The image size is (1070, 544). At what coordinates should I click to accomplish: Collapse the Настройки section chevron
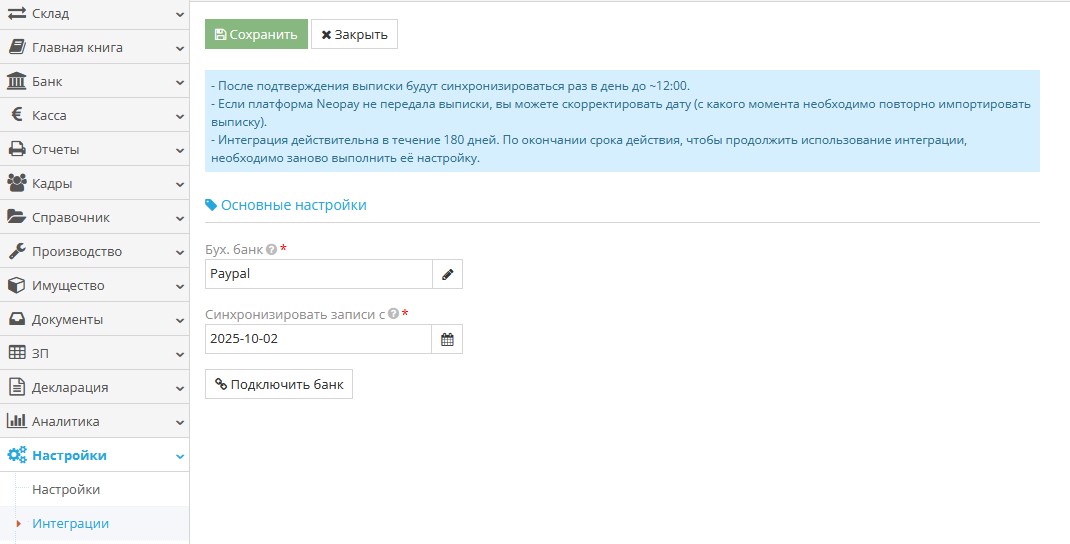179,456
